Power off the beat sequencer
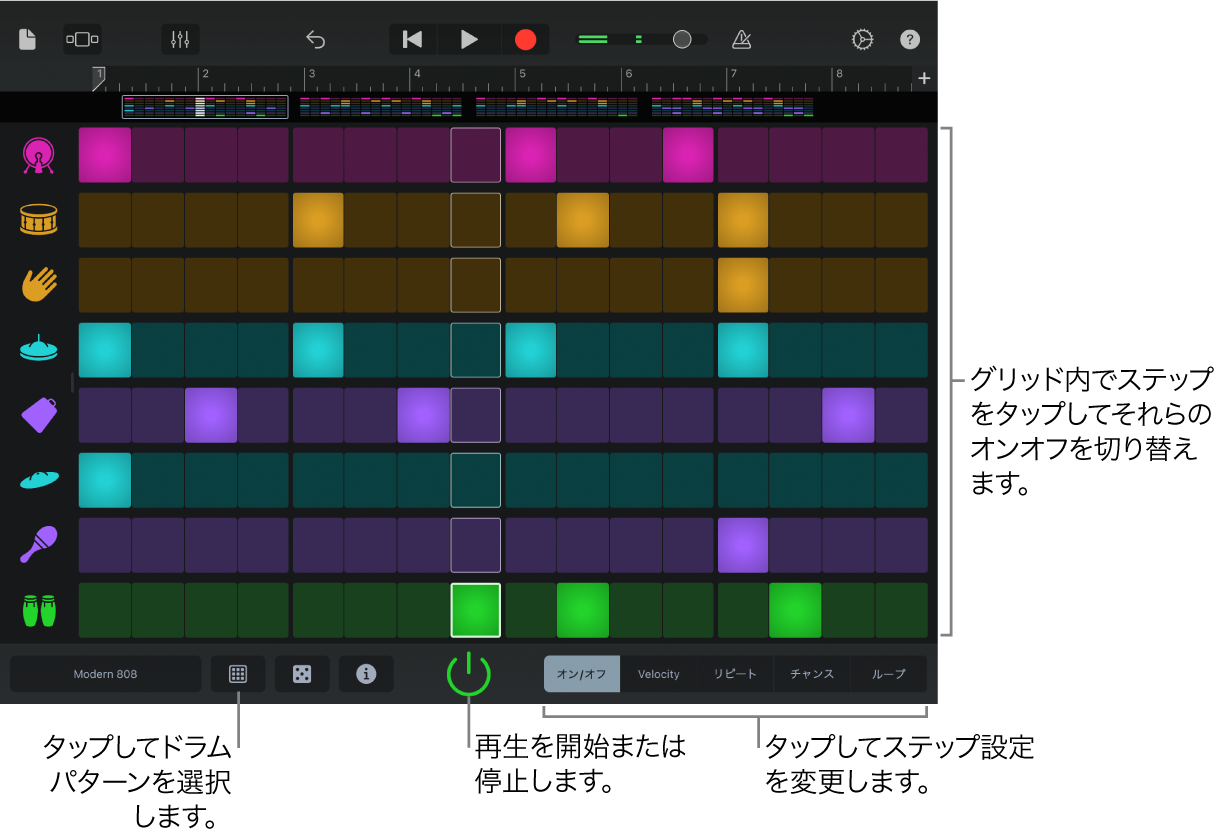 469,673
